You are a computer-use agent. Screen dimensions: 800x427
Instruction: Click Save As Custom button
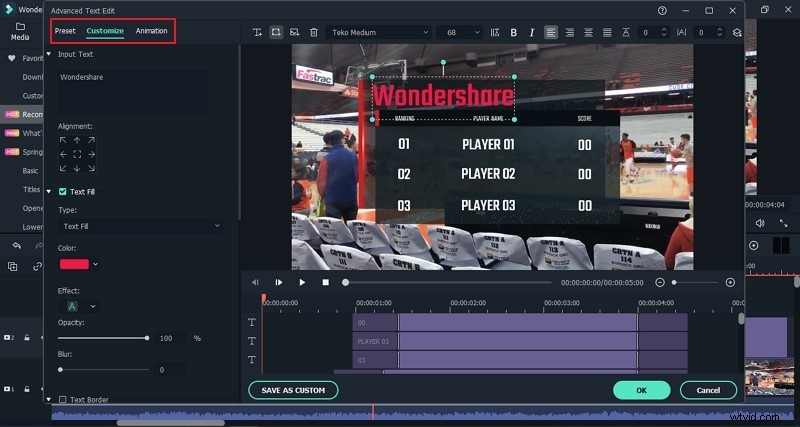[293, 390]
